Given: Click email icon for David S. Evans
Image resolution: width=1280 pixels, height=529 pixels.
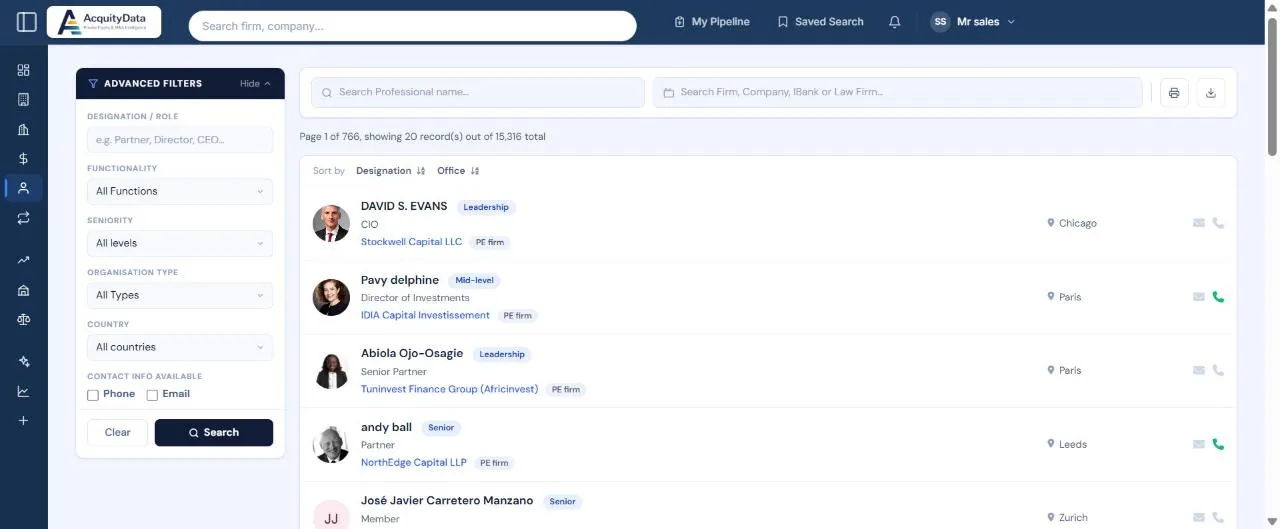Looking at the screenshot, I should (1199, 223).
